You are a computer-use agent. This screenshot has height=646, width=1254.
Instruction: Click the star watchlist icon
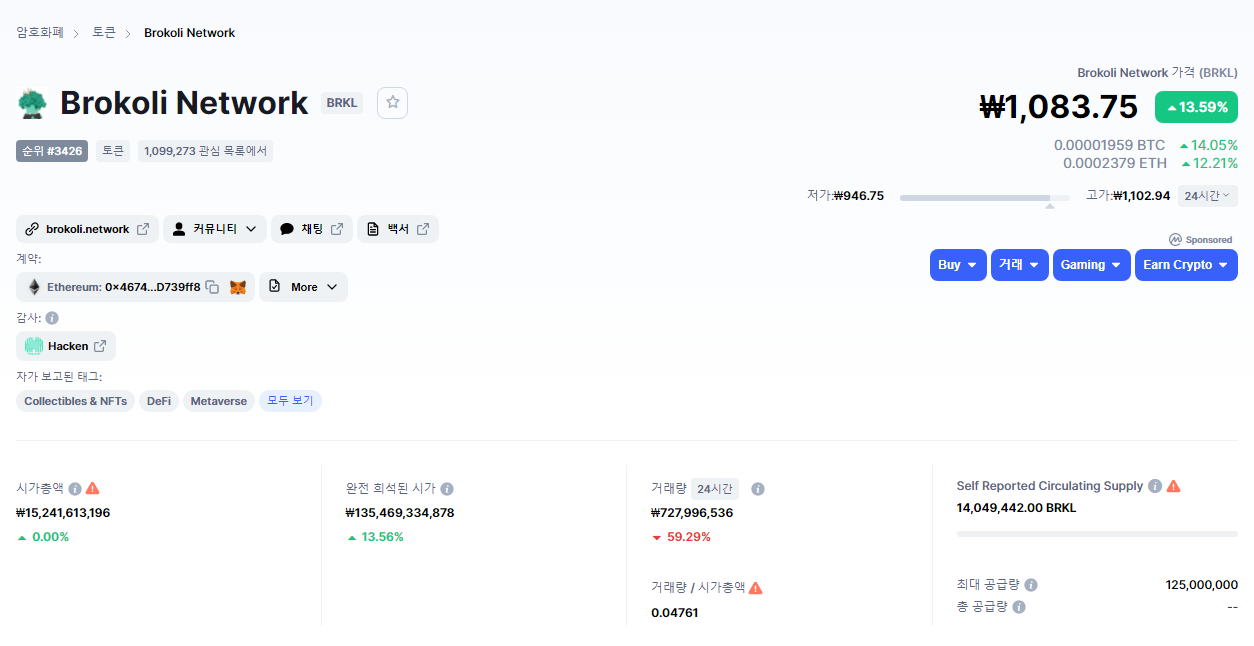[x=392, y=103]
